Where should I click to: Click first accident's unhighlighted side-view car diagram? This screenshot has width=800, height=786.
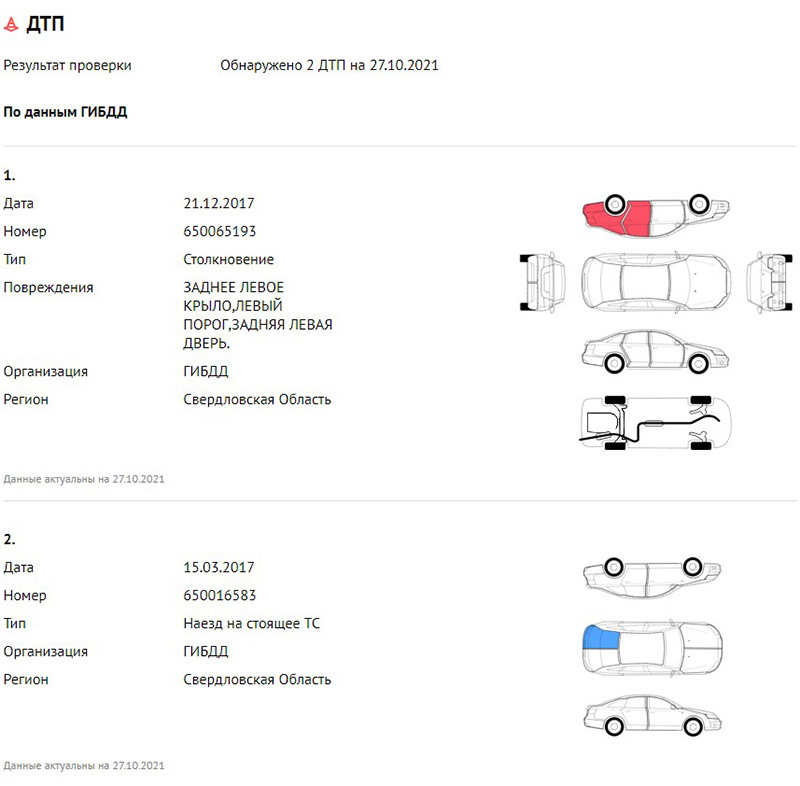coord(655,351)
